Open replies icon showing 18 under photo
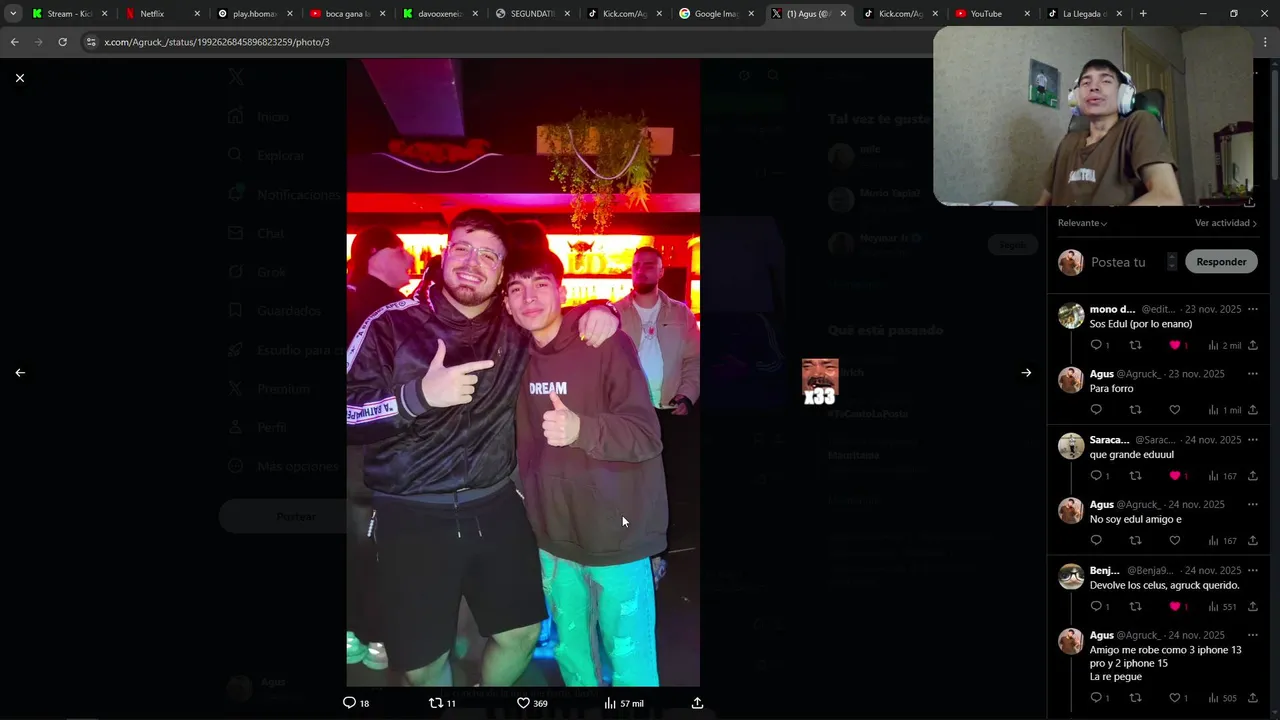Image resolution: width=1280 pixels, height=720 pixels. 356,703
